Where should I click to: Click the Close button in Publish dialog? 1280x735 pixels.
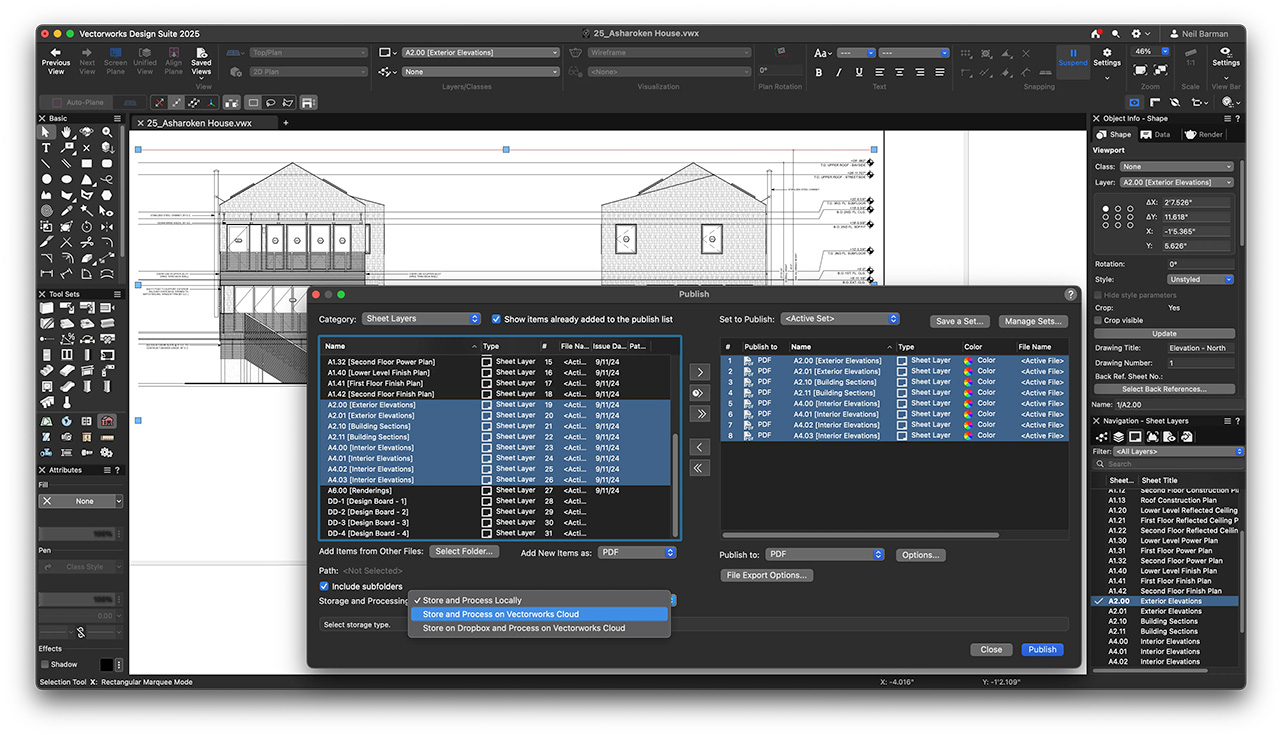tap(991, 649)
